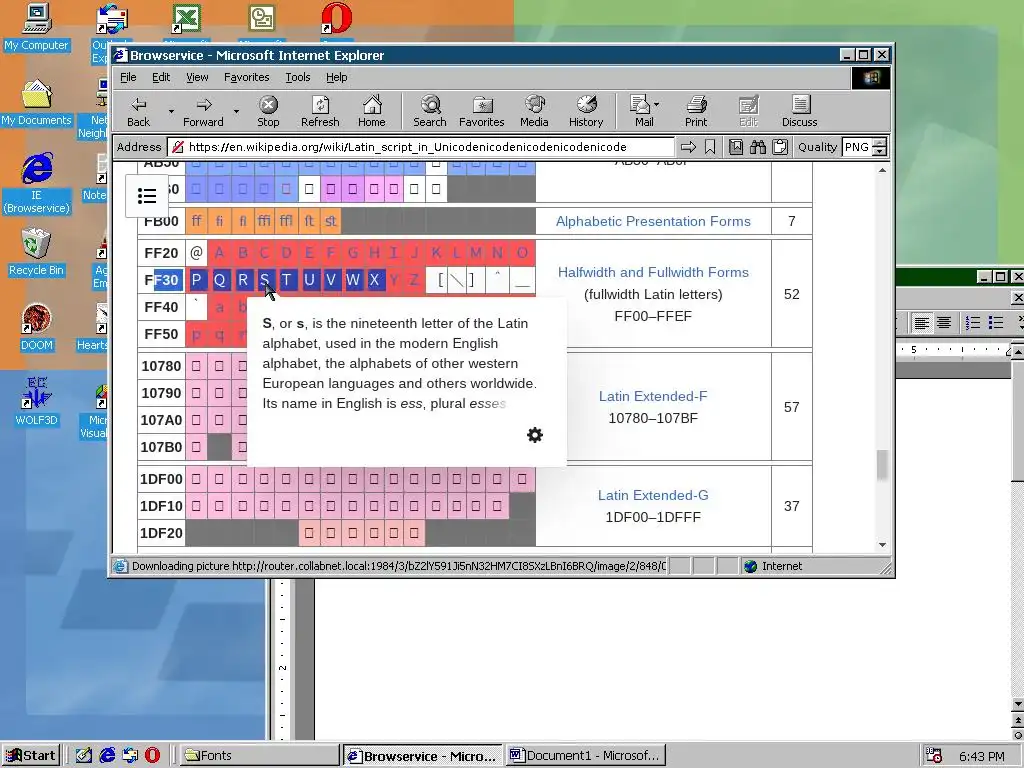Print the page with Print button

[696, 112]
